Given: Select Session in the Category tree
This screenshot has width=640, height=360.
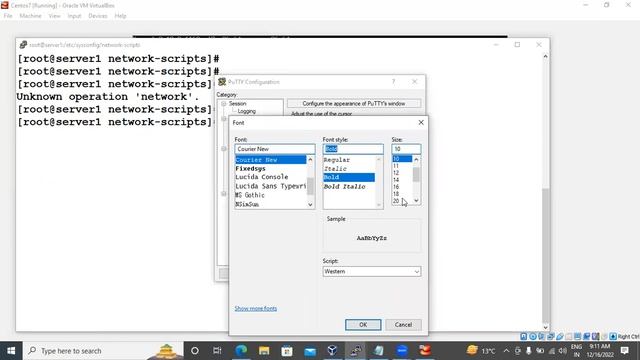Looking at the screenshot, I should 238,104.
